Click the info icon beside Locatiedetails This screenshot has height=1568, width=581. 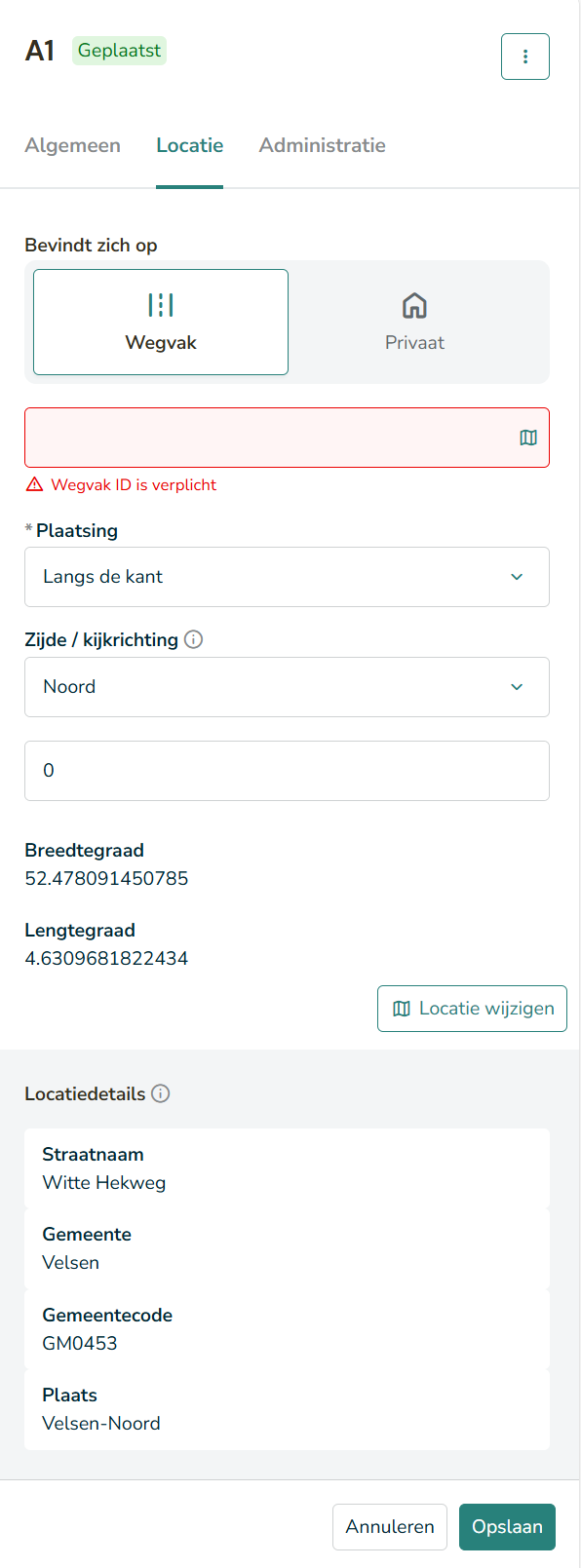[x=161, y=1093]
